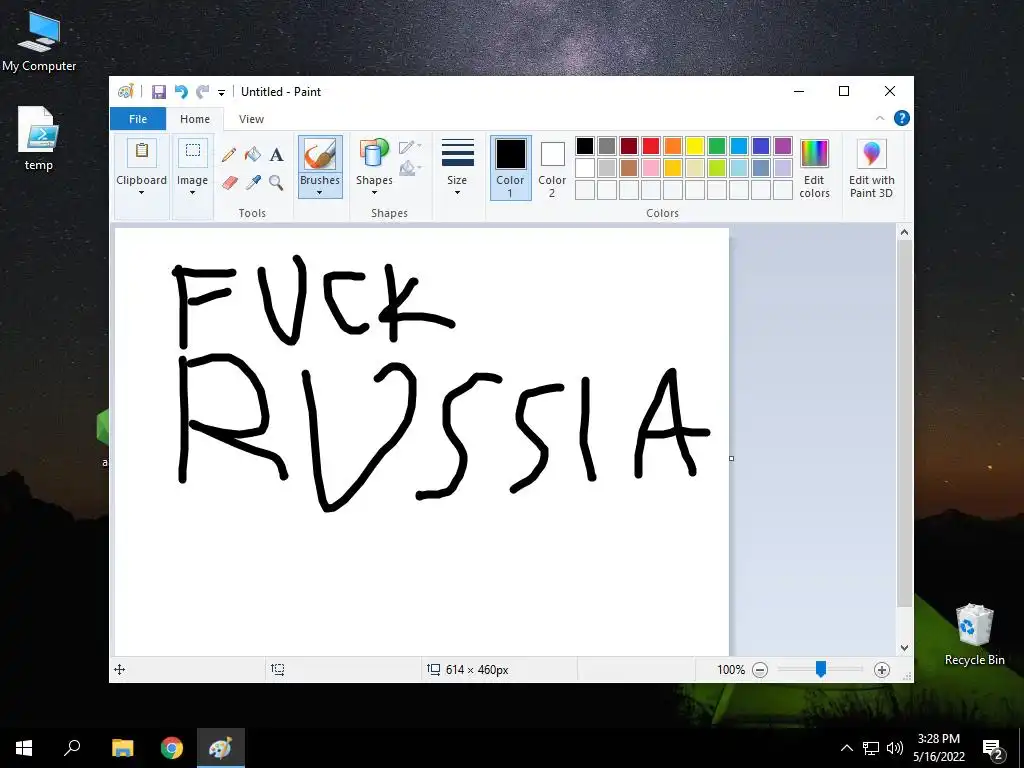Open the File menu tab
The image size is (1024, 768).
pyautogui.click(x=138, y=119)
